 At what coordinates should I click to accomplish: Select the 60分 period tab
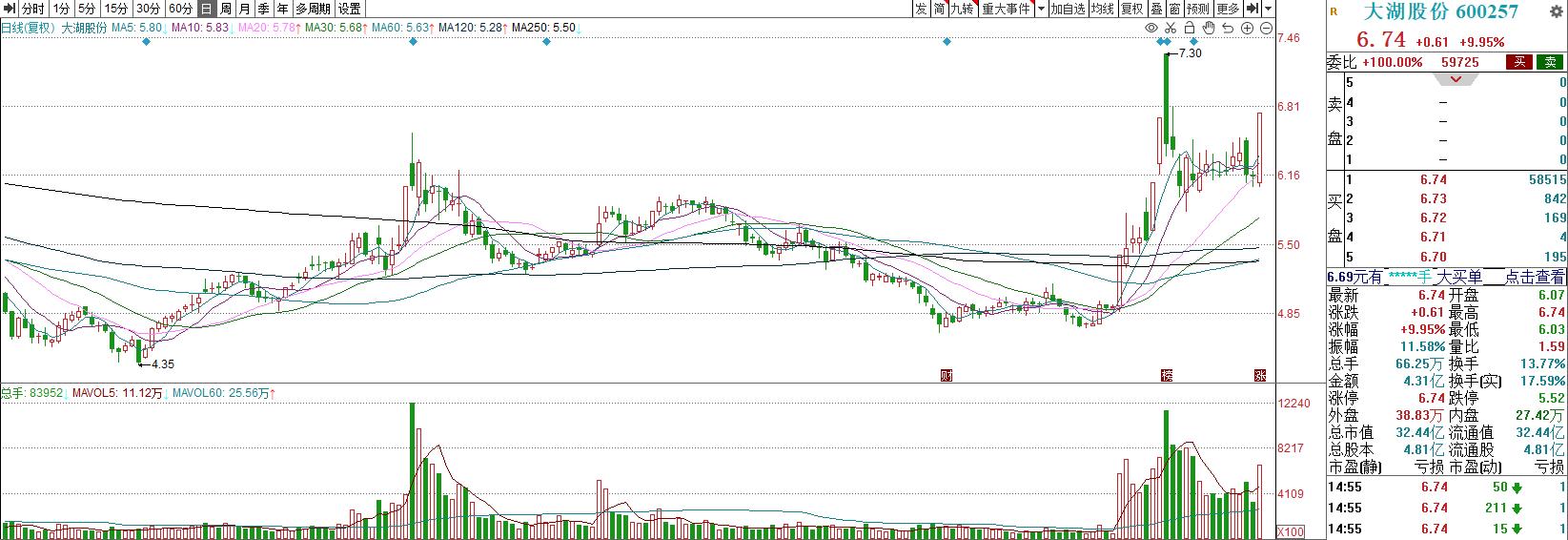(180, 9)
